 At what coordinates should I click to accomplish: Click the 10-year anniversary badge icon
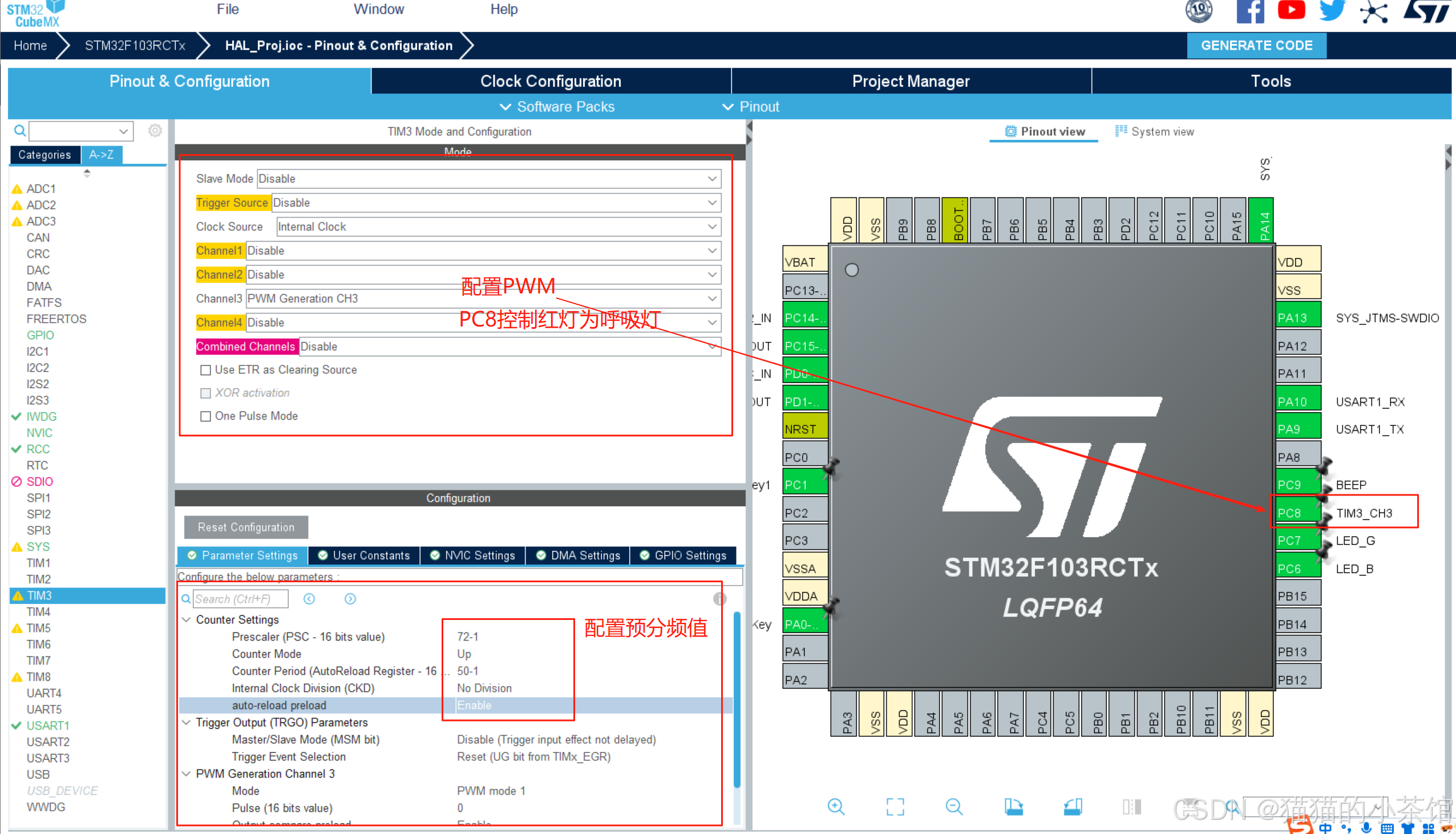1199,11
